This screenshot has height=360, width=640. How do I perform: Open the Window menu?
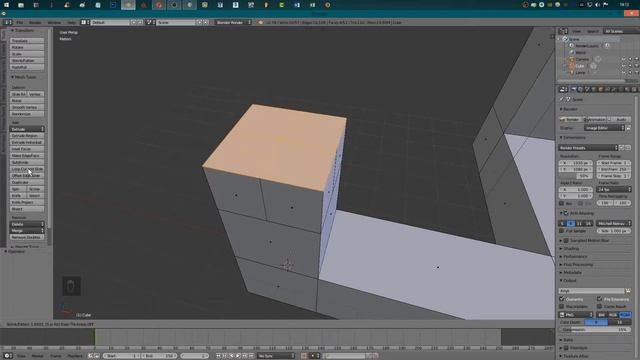[54, 22]
